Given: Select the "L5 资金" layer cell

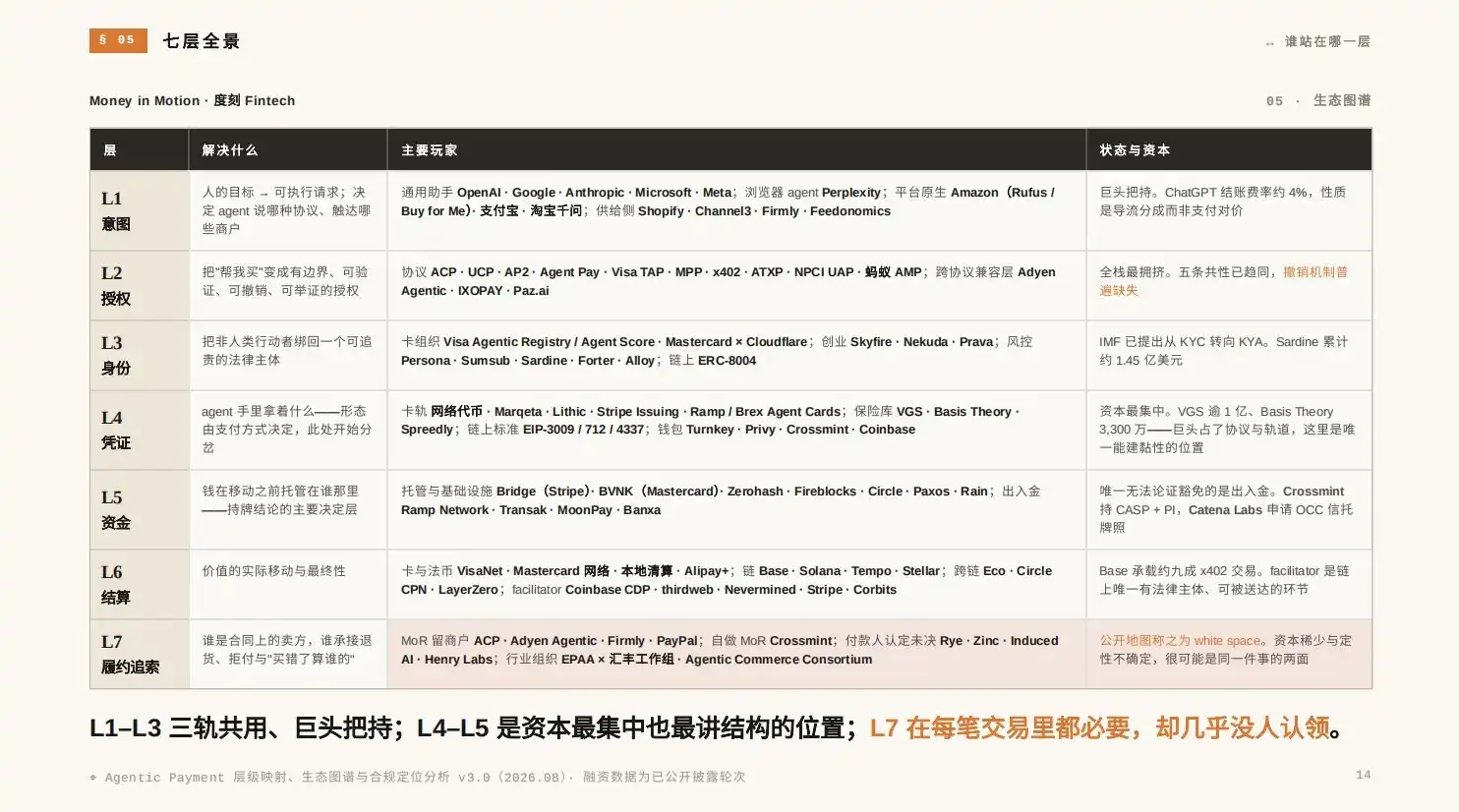Looking at the screenshot, I should 139,509.
